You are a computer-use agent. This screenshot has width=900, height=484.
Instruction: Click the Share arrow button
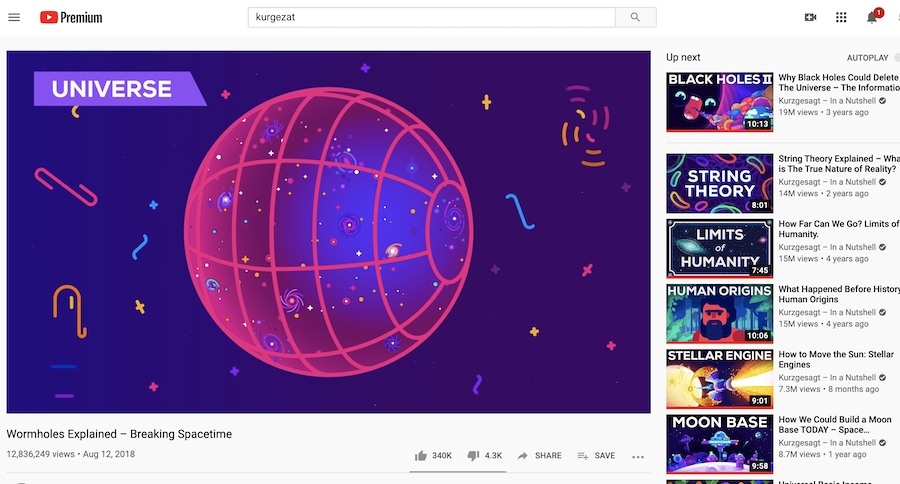pyautogui.click(x=540, y=455)
